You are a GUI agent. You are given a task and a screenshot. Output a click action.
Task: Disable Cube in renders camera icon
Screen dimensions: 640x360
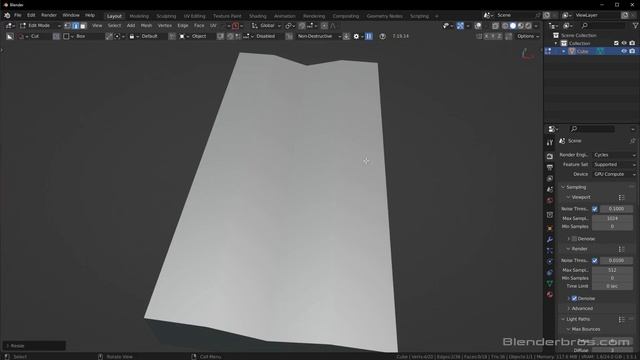click(x=632, y=51)
